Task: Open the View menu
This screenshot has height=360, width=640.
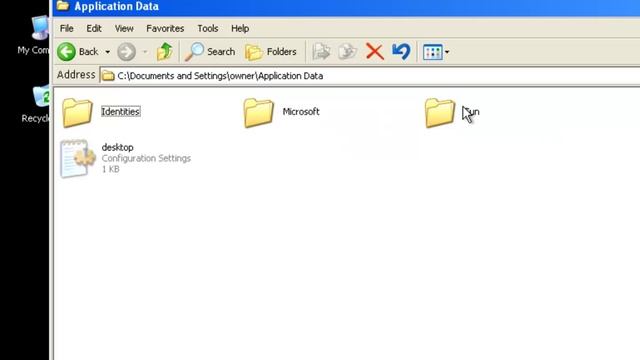Action: pyautogui.click(x=124, y=29)
